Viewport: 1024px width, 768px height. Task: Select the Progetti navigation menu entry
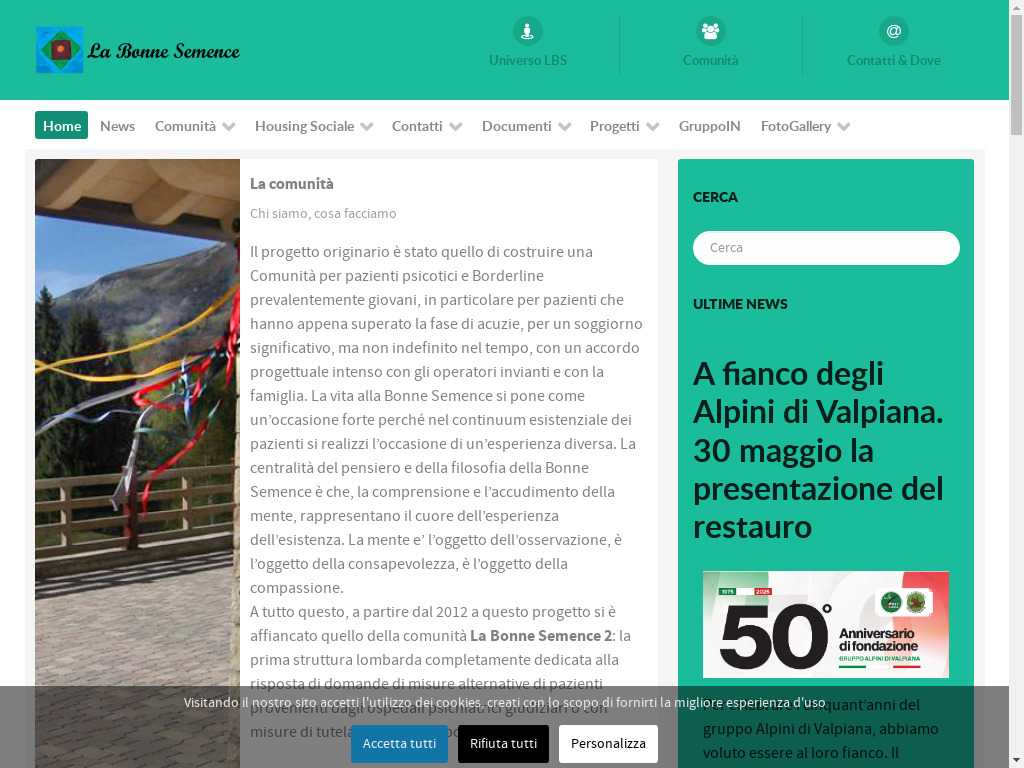click(615, 126)
